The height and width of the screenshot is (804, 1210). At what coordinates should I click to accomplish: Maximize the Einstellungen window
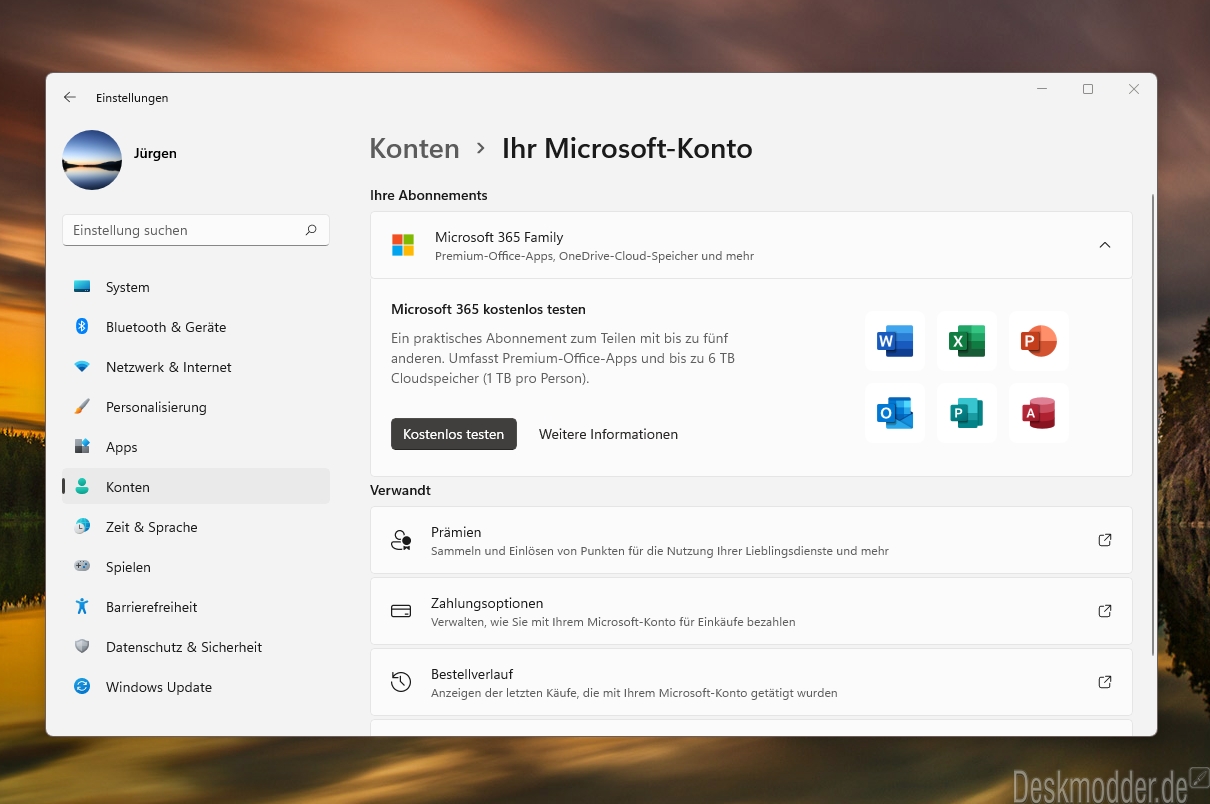tap(1088, 89)
